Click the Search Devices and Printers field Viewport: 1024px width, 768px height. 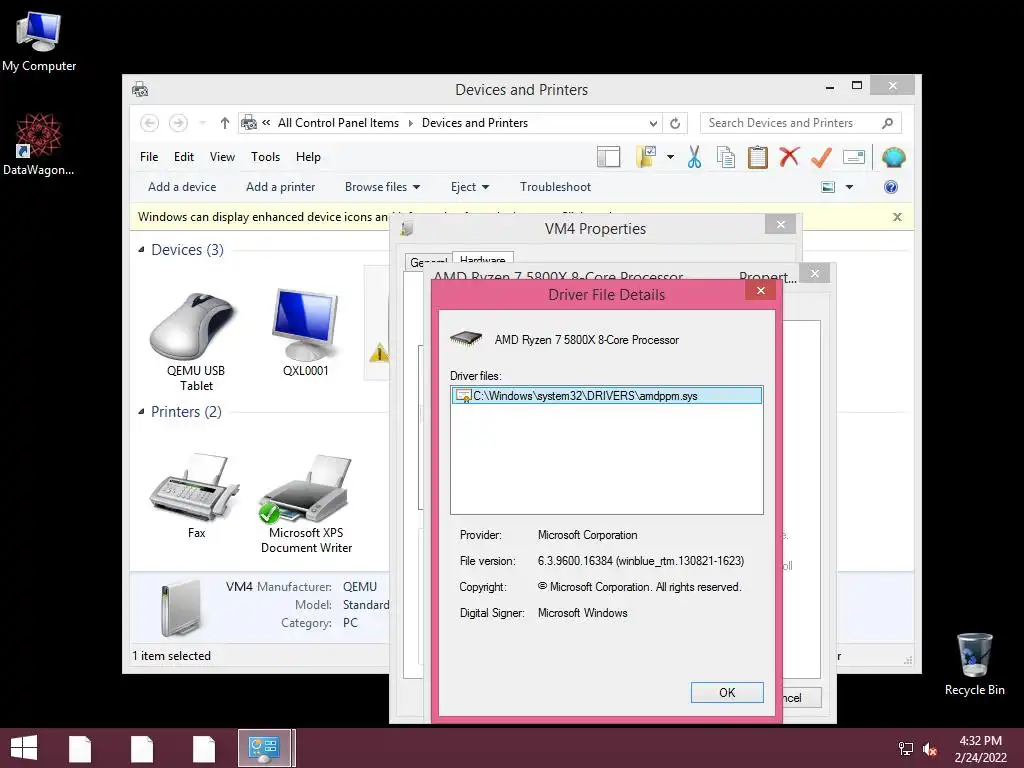801,123
